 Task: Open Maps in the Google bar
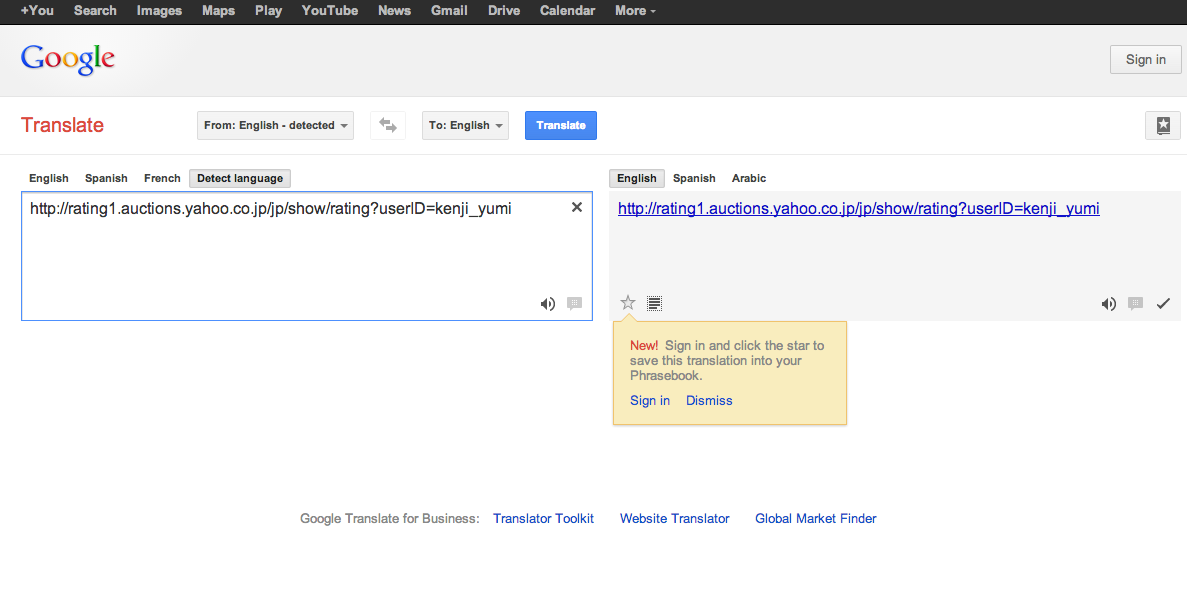coord(218,11)
